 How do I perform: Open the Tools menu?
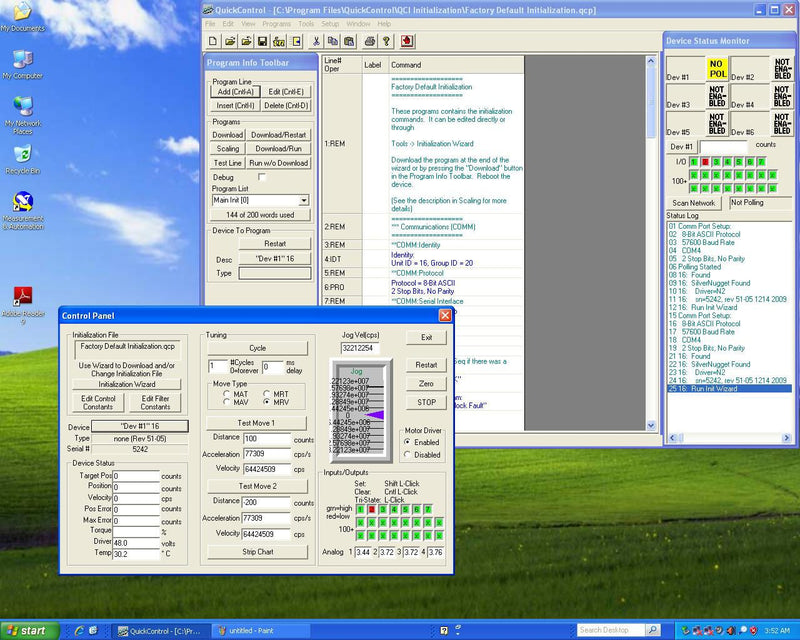[x=306, y=23]
